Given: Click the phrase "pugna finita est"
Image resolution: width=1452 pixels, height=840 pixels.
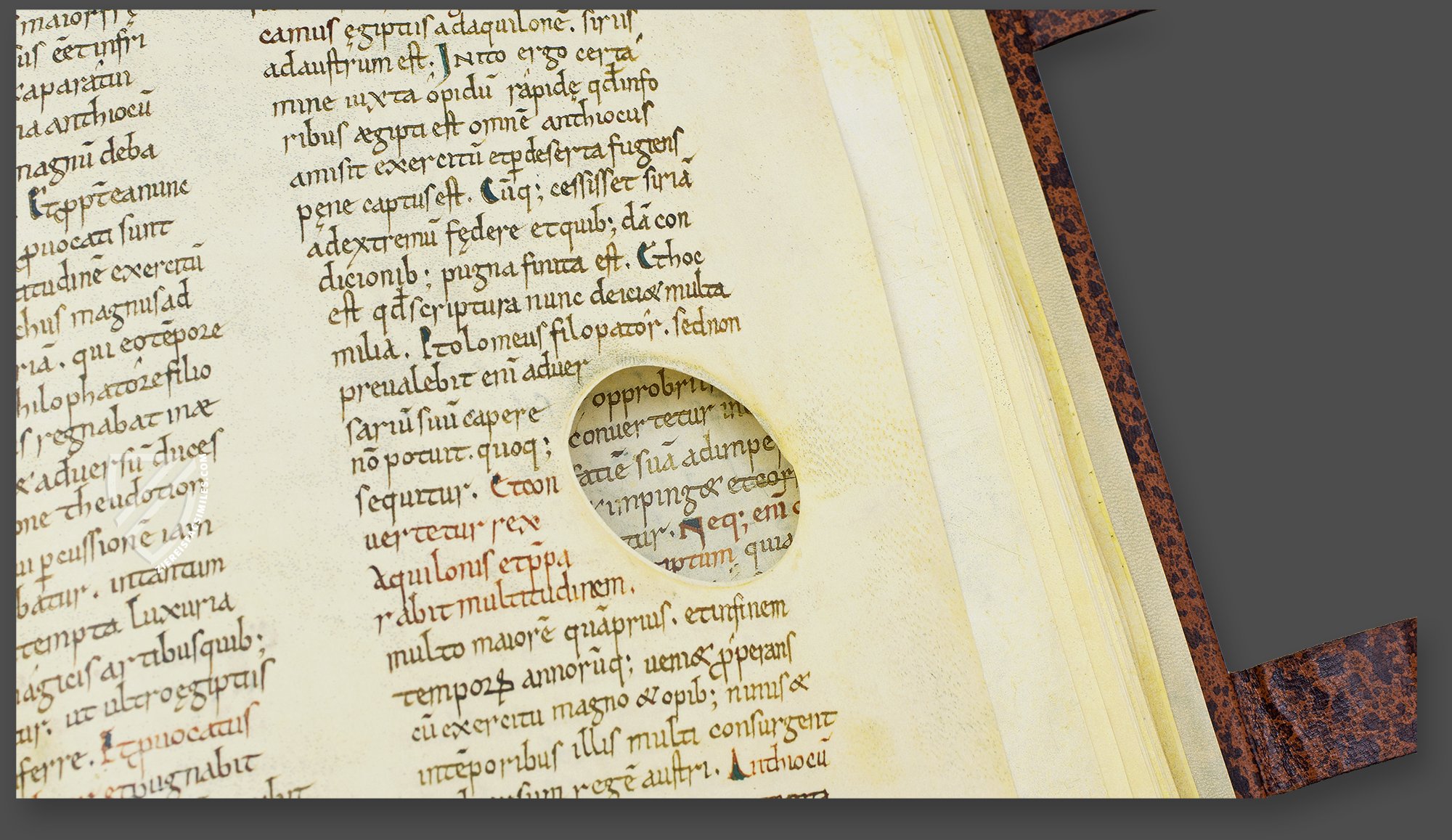Looking at the screenshot, I should pos(532,266).
